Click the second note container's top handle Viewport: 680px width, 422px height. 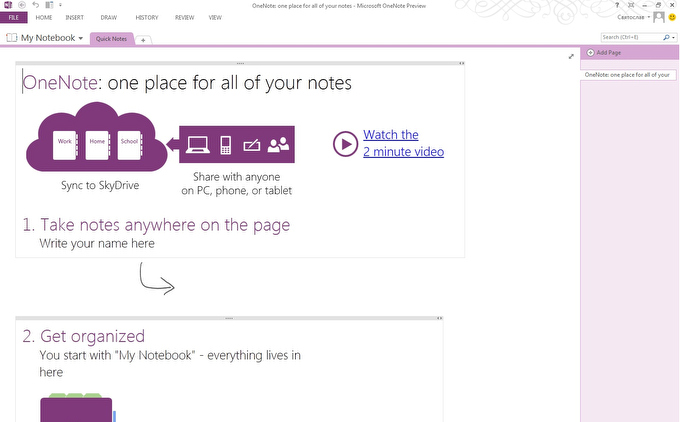point(229,318)
